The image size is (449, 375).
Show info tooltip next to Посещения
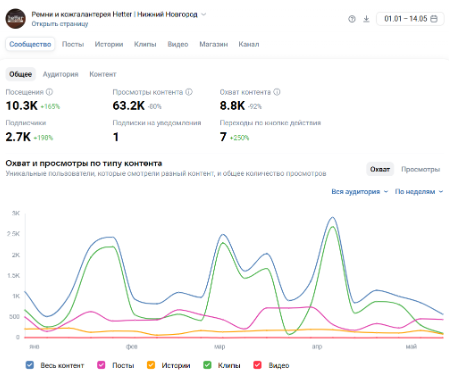(x=49, y=92)
